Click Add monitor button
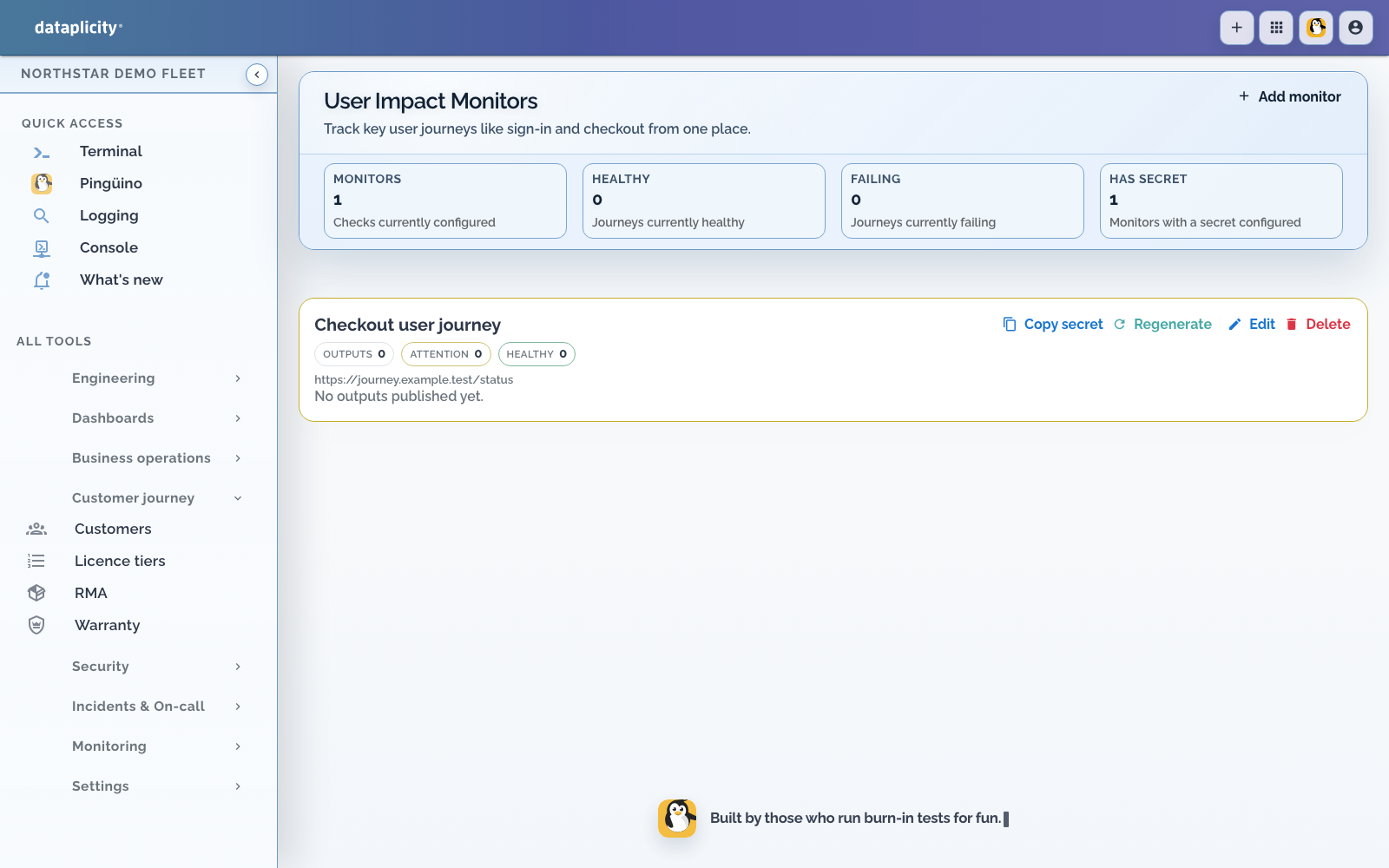Image resolution: width=1389 pixels, height=868 pixels. pos(1289,96)
